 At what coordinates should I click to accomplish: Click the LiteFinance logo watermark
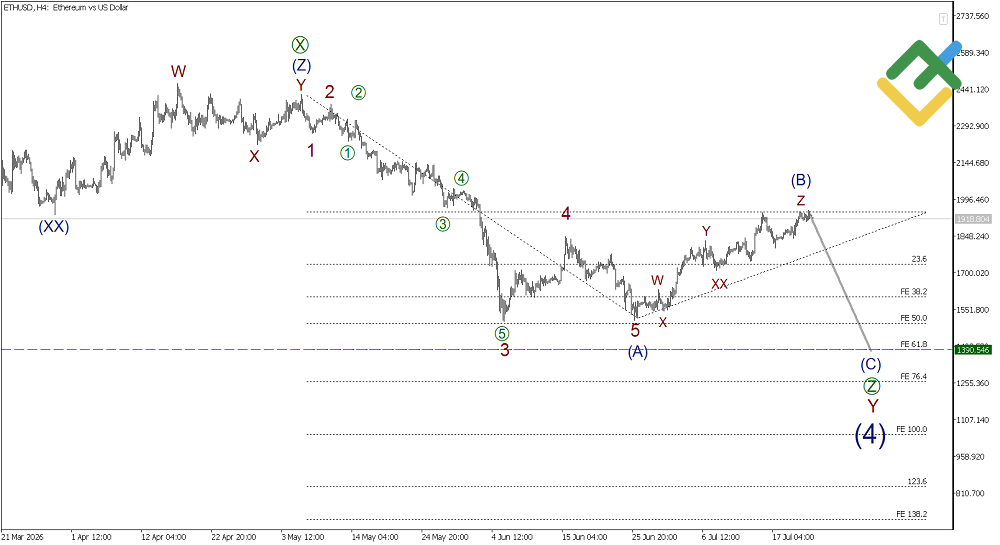click(x=919, y=83)
